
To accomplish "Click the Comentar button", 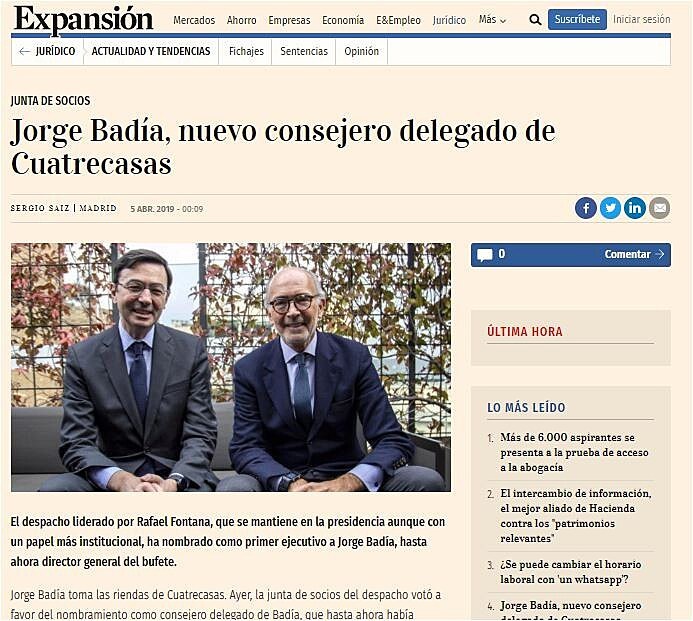I will [634, 255].
